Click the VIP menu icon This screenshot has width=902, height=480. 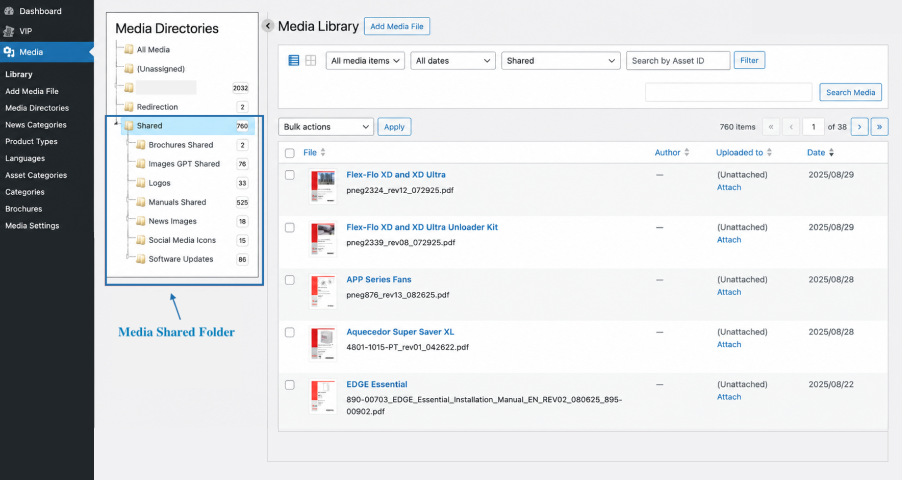(x=9, y=31)
